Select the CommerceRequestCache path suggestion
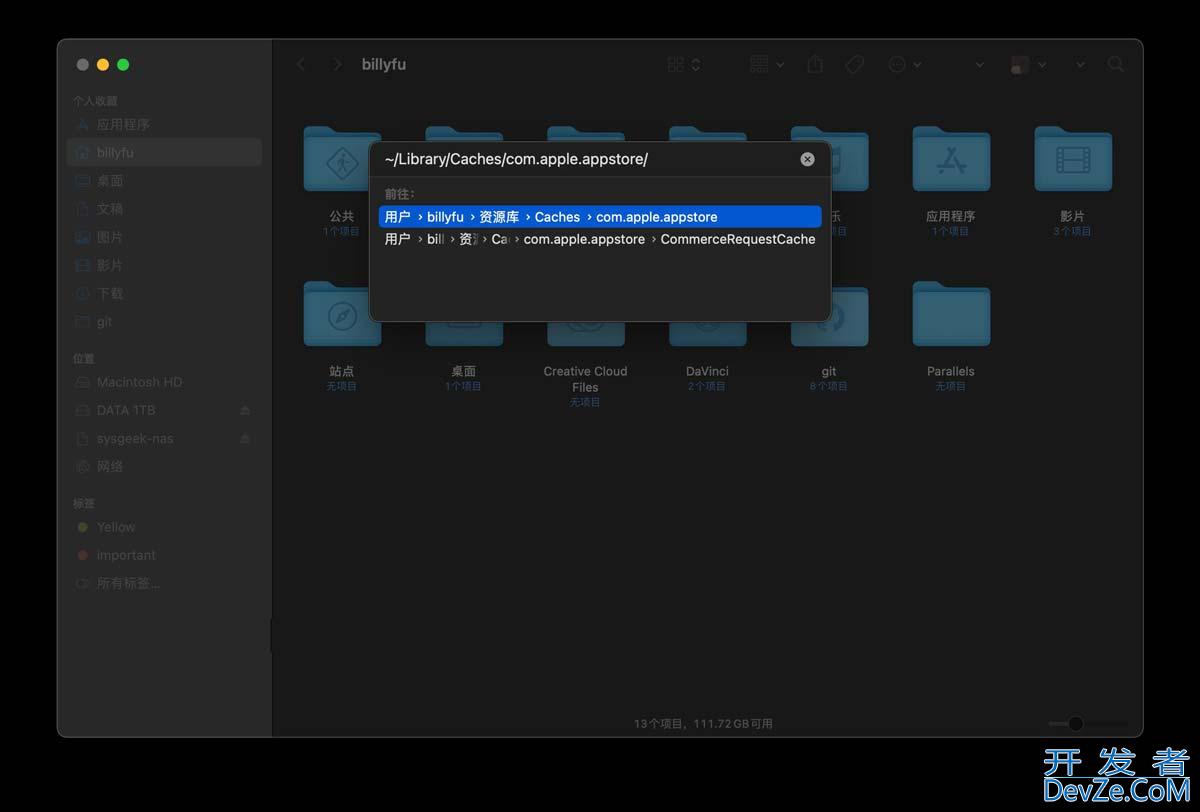 pos(600,239)
